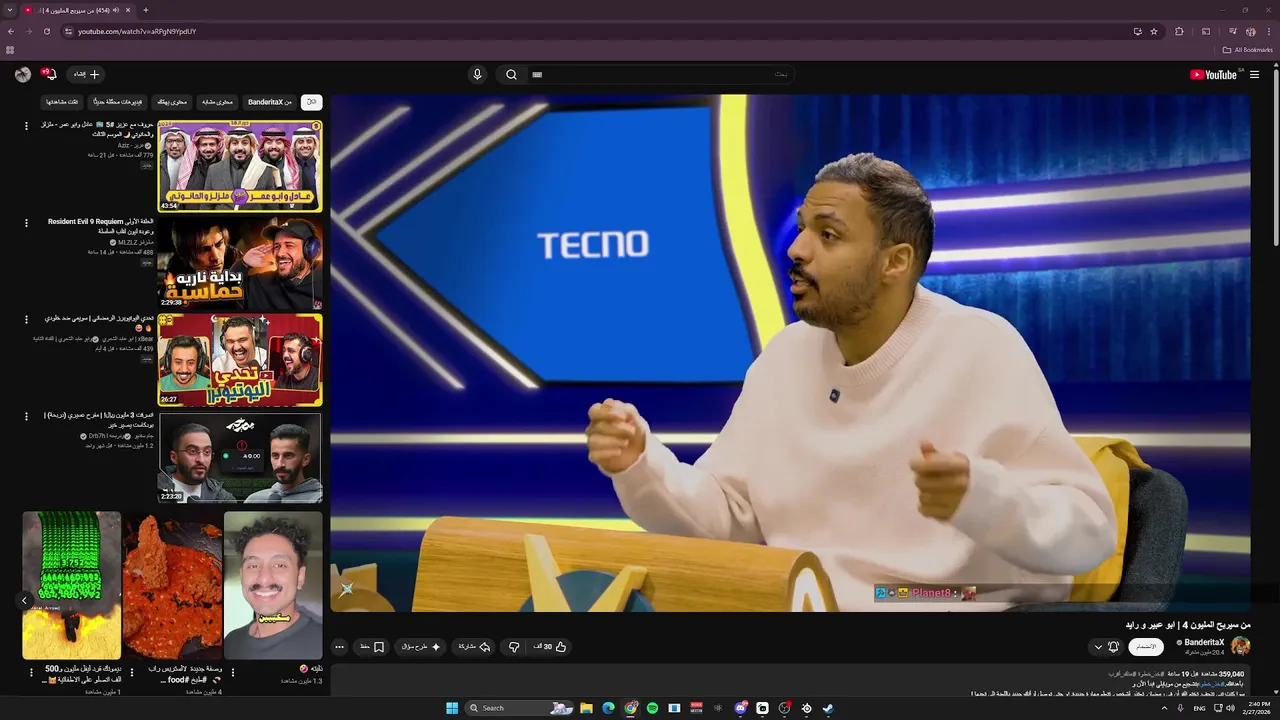The height and width of the screenshot is (720, 1280).
Task: Open the 26:27 YouTubers challenge thumbnail
Action: coord(240,360)
